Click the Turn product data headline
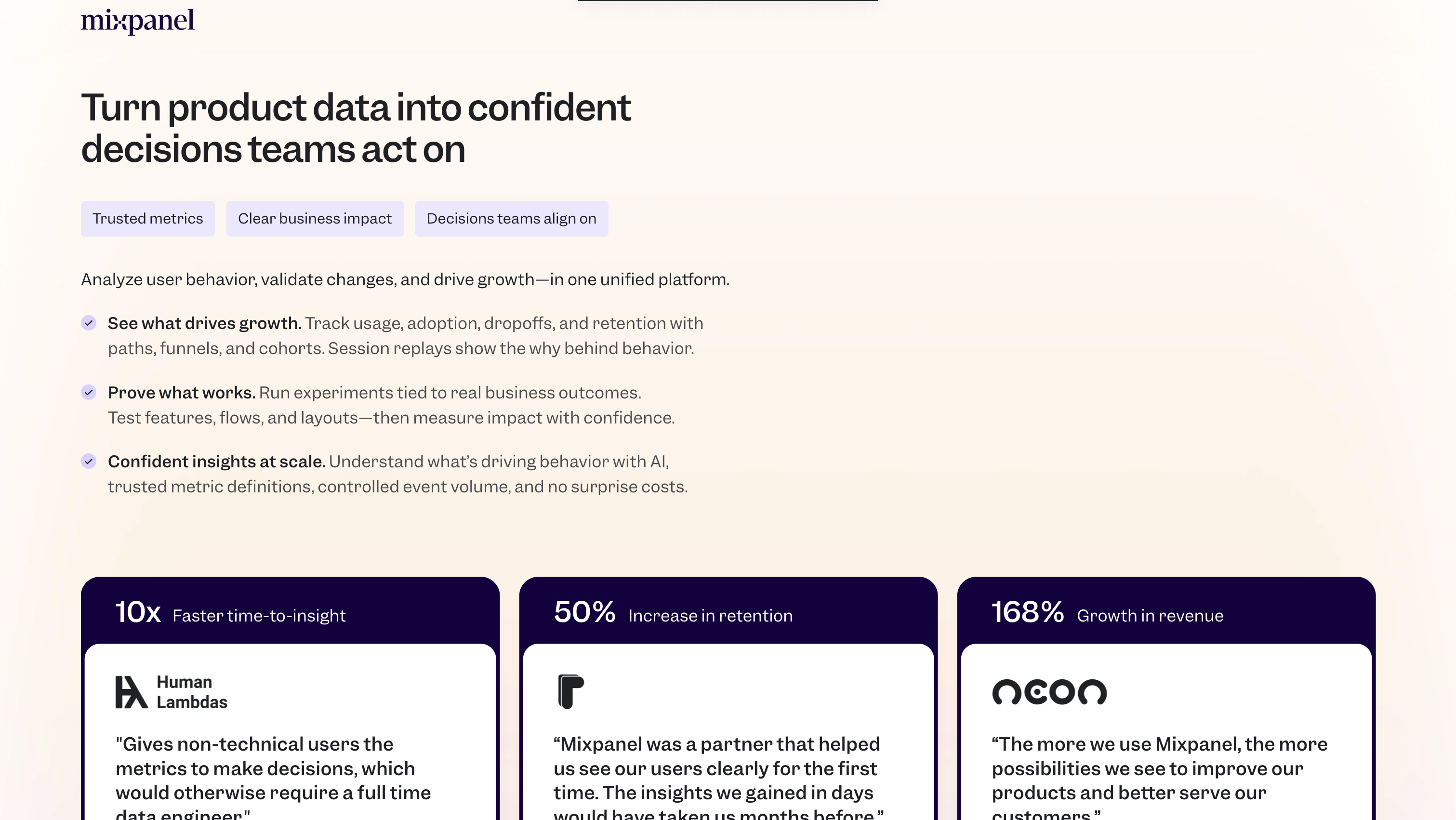Viewport: 1456px width, 820px height. pos(356,128)
